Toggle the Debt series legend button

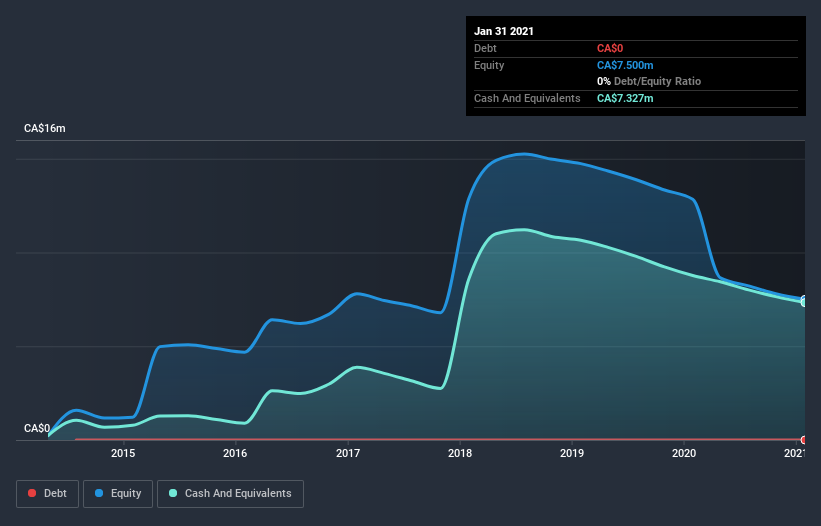click(x=48, y=494)
